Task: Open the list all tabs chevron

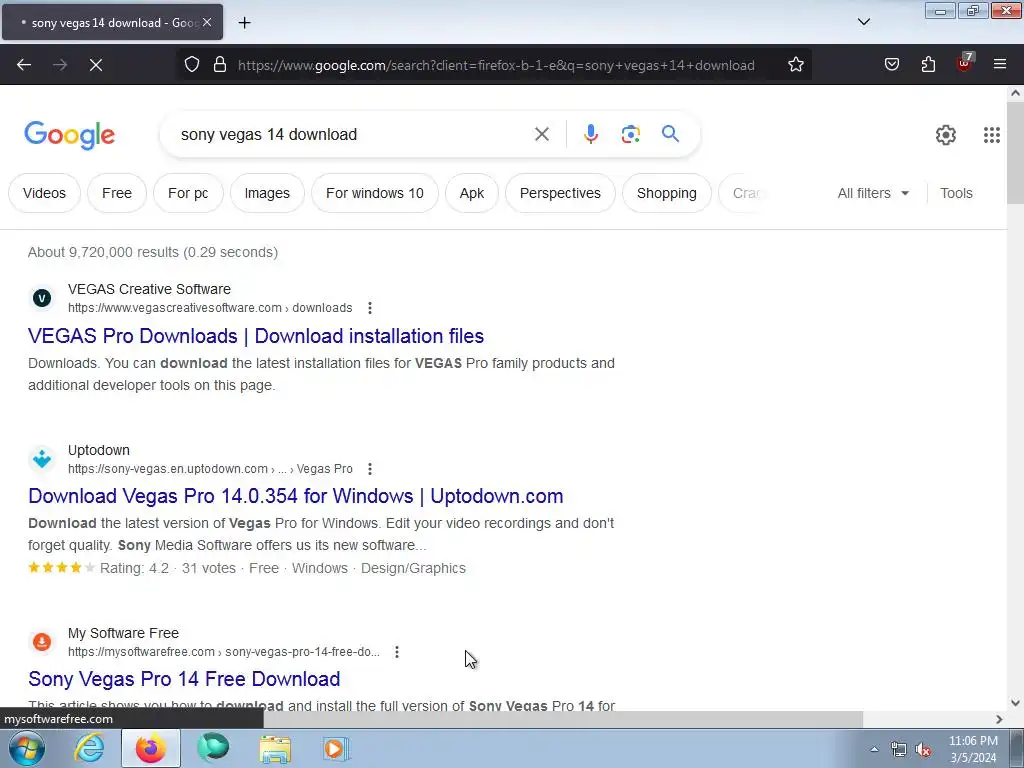Action: 863,22
